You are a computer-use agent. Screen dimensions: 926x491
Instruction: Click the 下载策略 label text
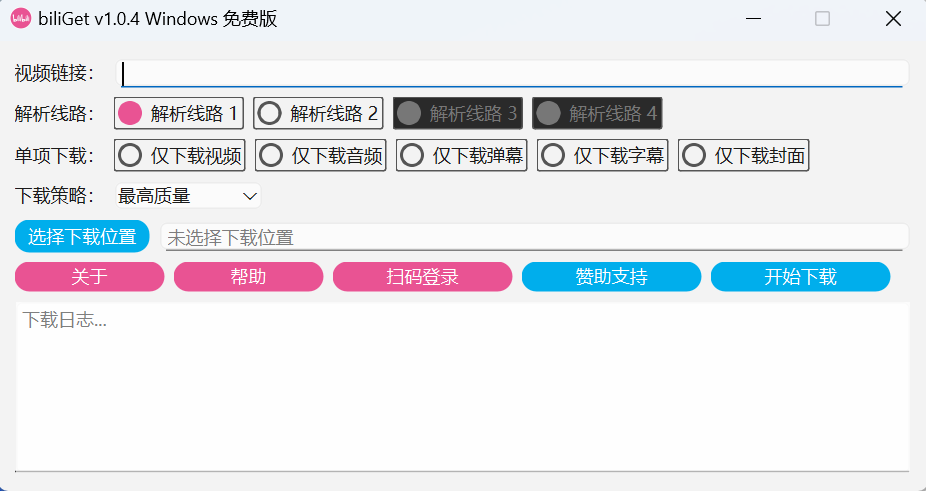pos(54,196)
